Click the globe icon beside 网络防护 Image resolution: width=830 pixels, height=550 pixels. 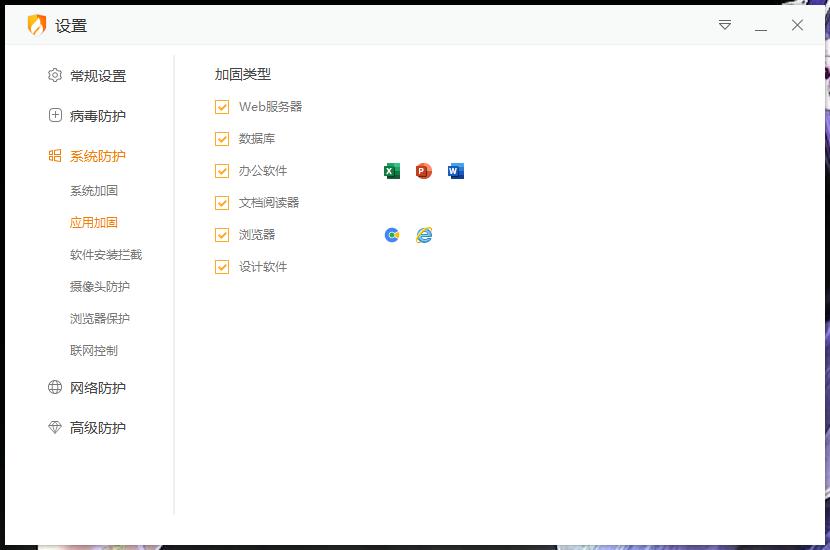coord(55,387)
